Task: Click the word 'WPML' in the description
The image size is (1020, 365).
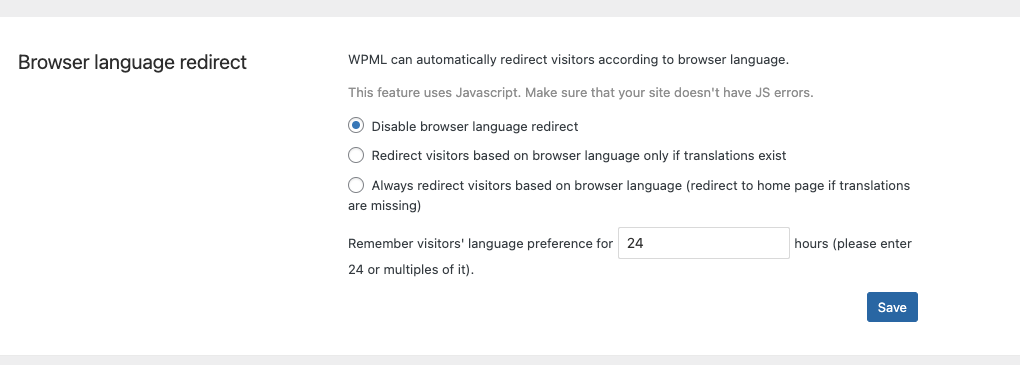Action: (368, 60)
